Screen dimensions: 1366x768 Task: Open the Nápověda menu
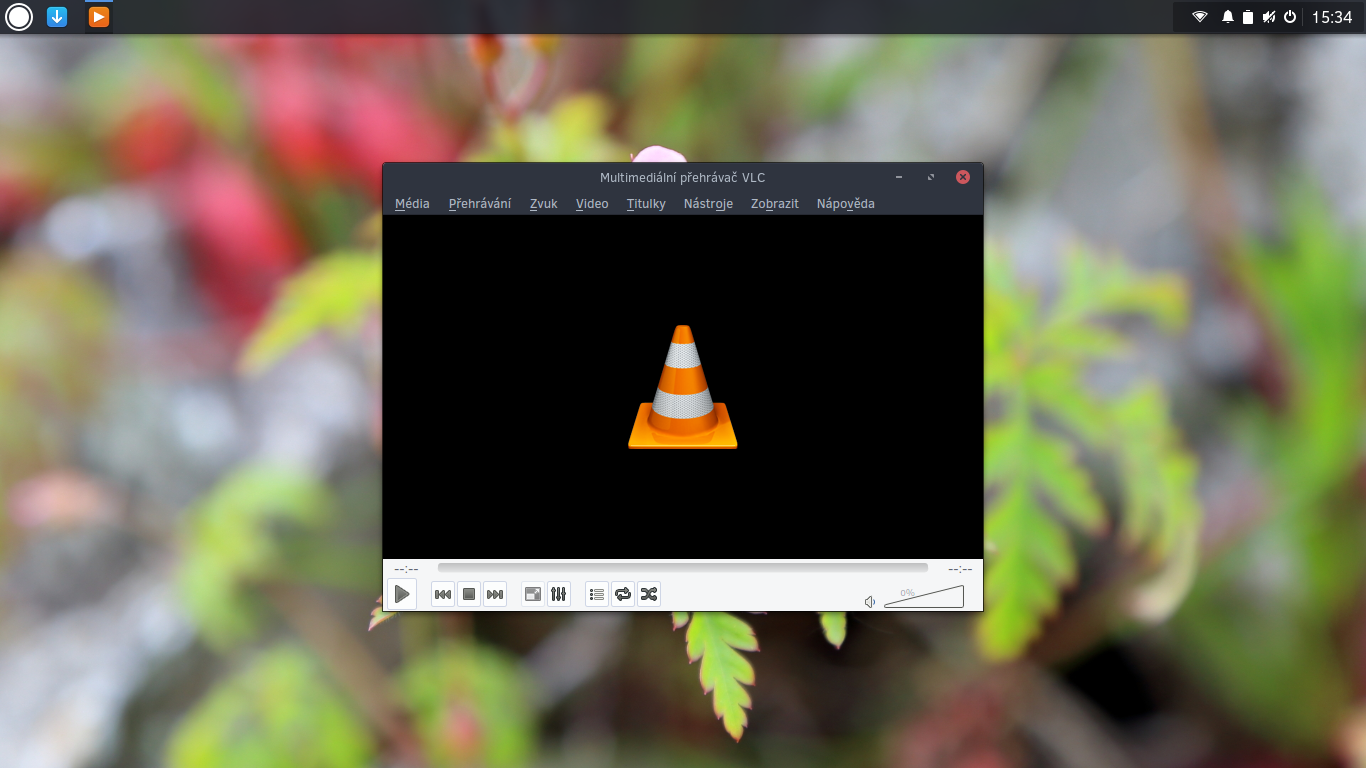point(846,203)
